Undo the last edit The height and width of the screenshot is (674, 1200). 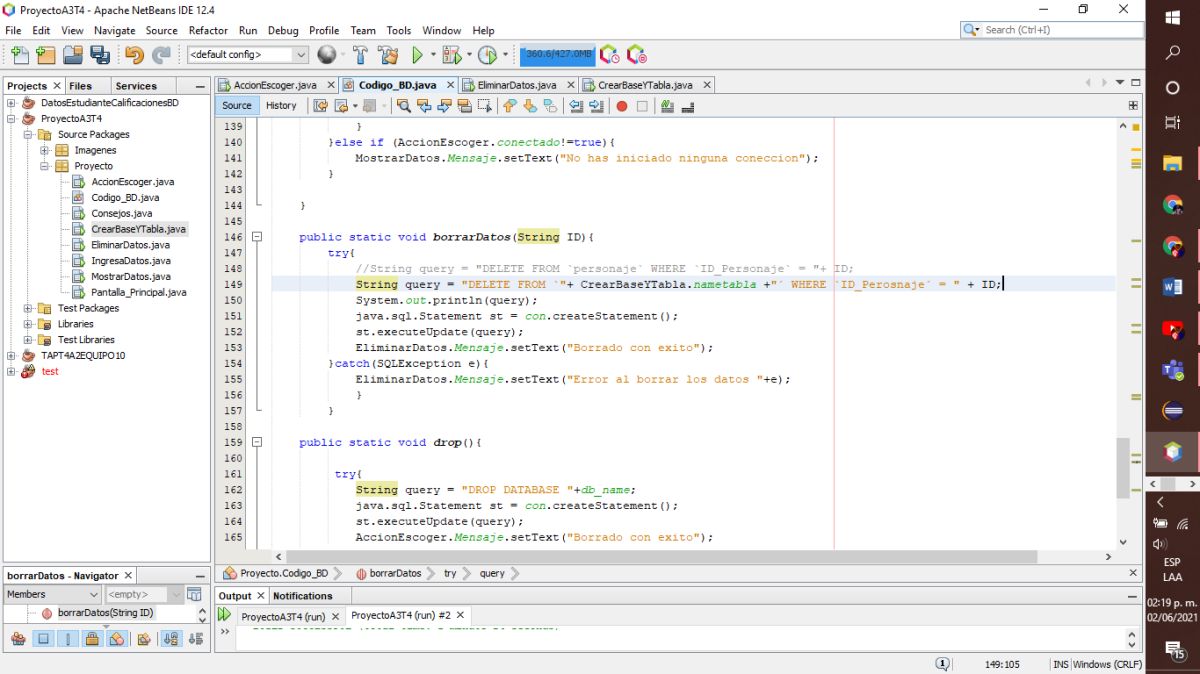[x=134, y=55]
